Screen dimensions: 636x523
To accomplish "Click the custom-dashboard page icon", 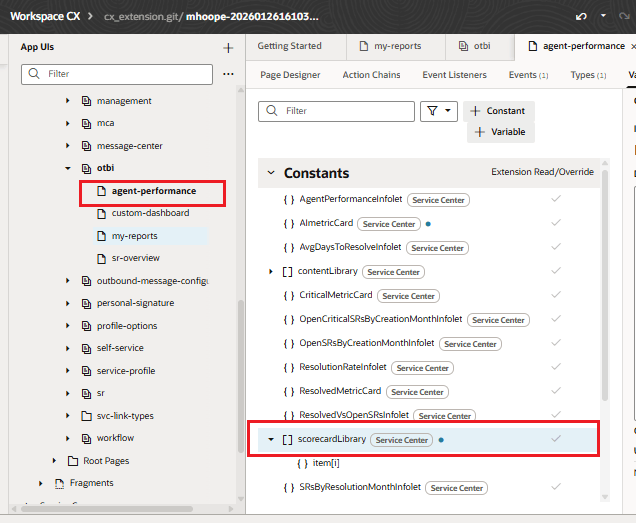I will (x=101, y=213).
